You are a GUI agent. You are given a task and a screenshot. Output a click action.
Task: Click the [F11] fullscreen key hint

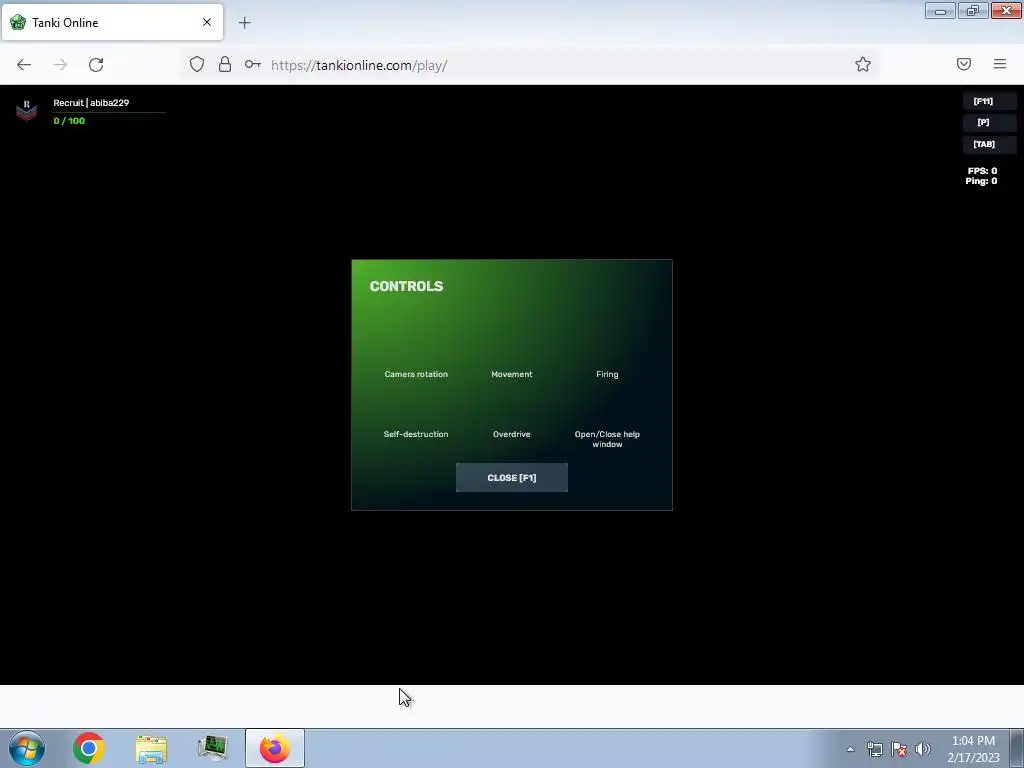(989, 101)
